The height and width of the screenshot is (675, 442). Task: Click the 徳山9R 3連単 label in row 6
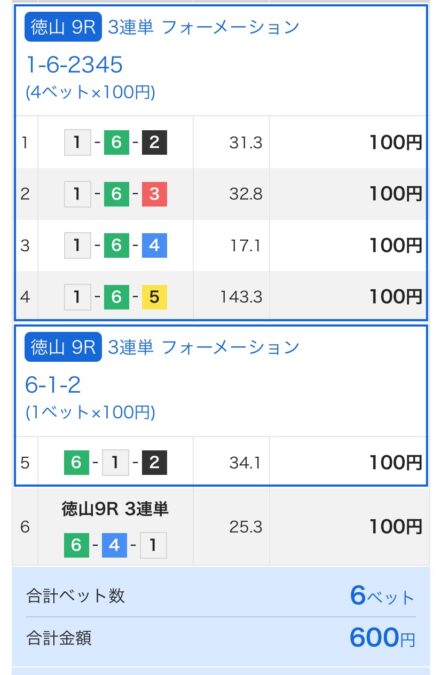(115, 509)
